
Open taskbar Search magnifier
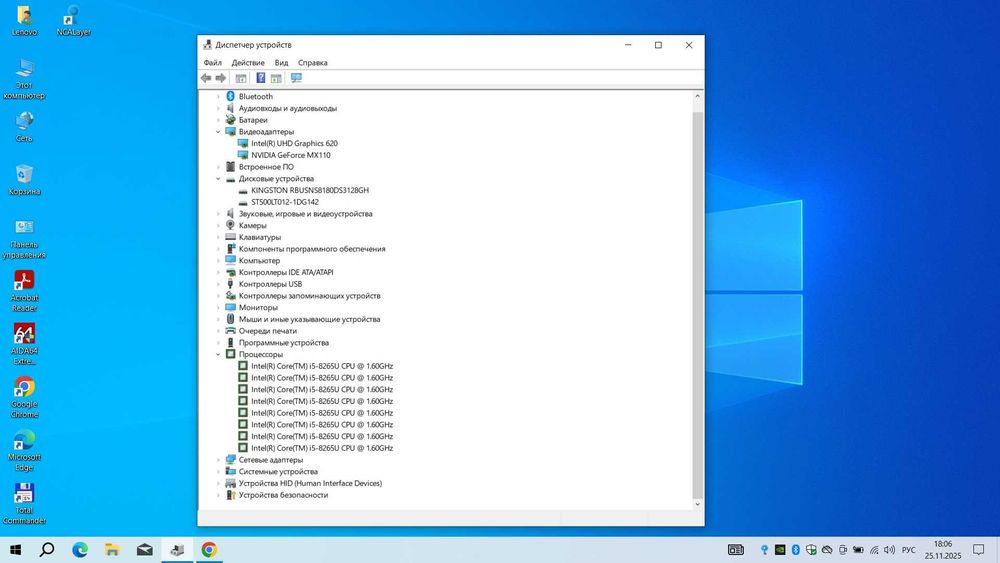(47, 549)
